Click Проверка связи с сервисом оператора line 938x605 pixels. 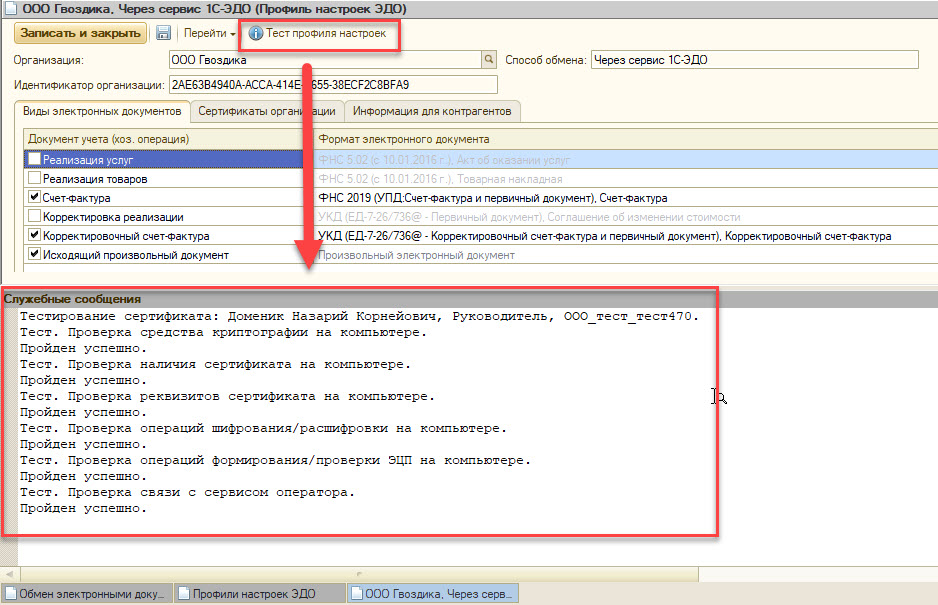(x=187, y=492)
